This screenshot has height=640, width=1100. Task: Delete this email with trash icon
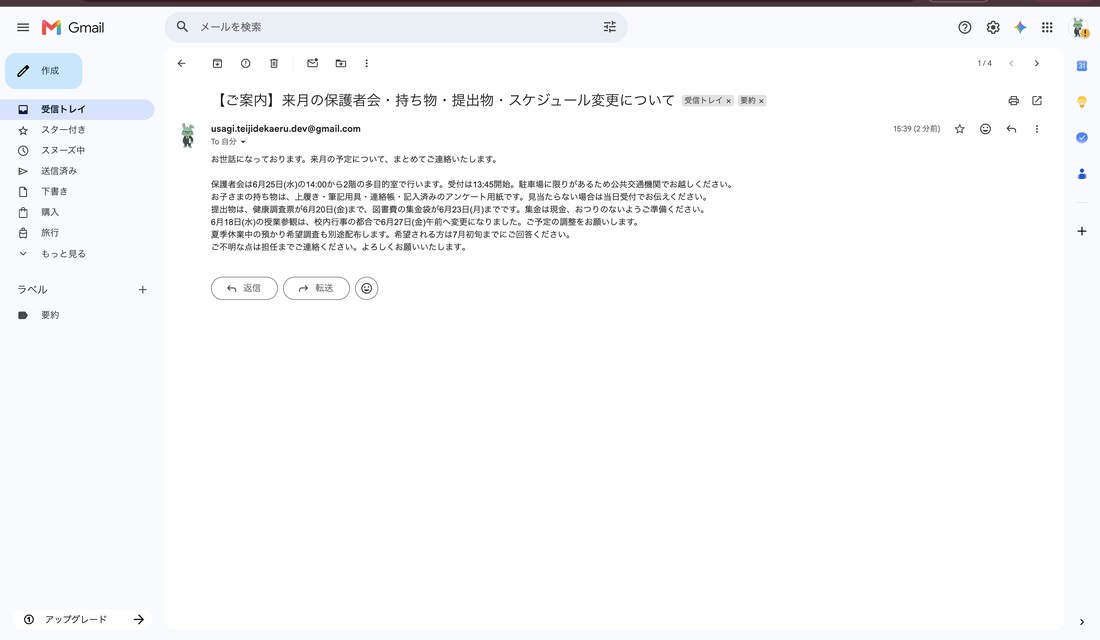tap(274, 63)
